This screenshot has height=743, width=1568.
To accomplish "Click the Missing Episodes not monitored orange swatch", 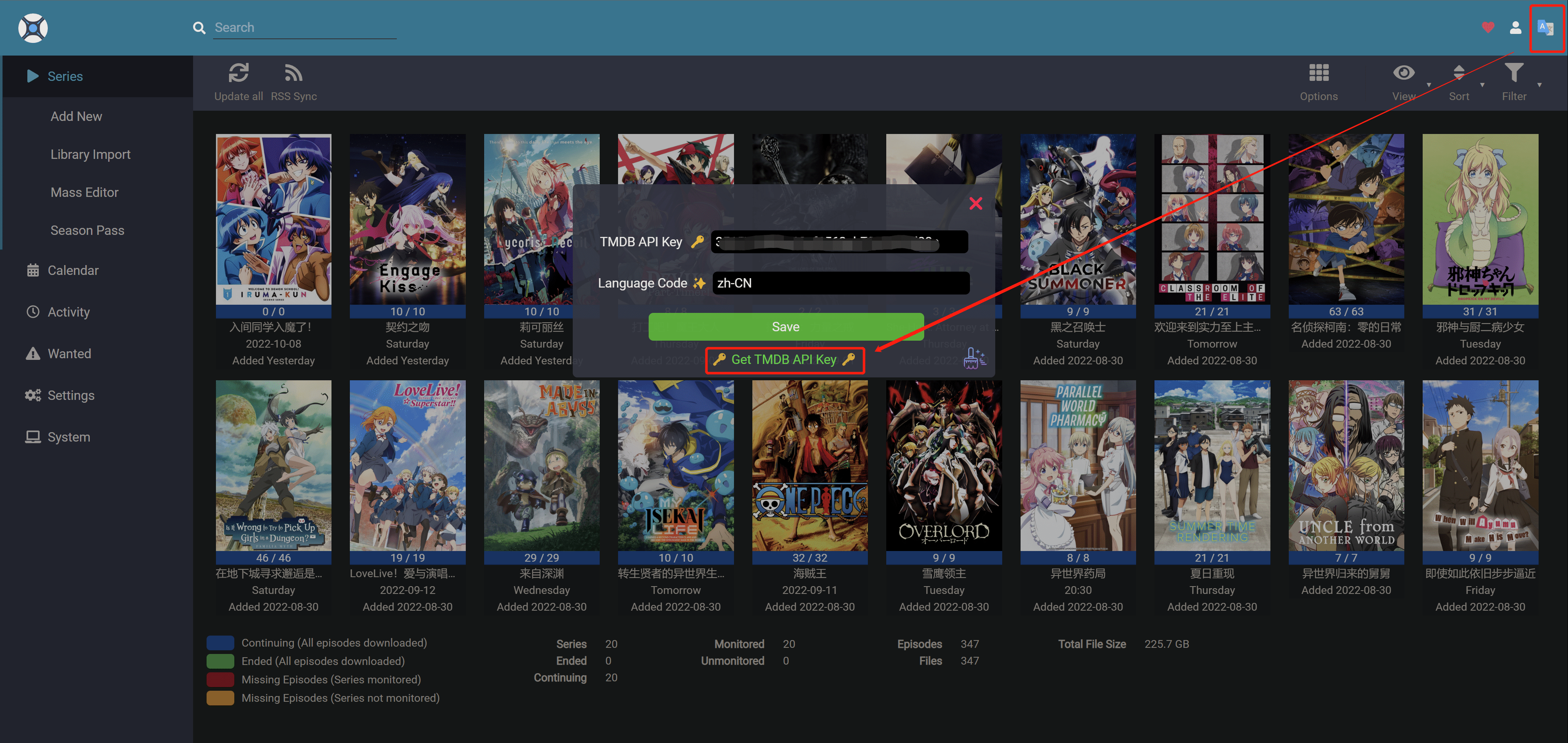I will pyautogui.click(x=220, y=698).
